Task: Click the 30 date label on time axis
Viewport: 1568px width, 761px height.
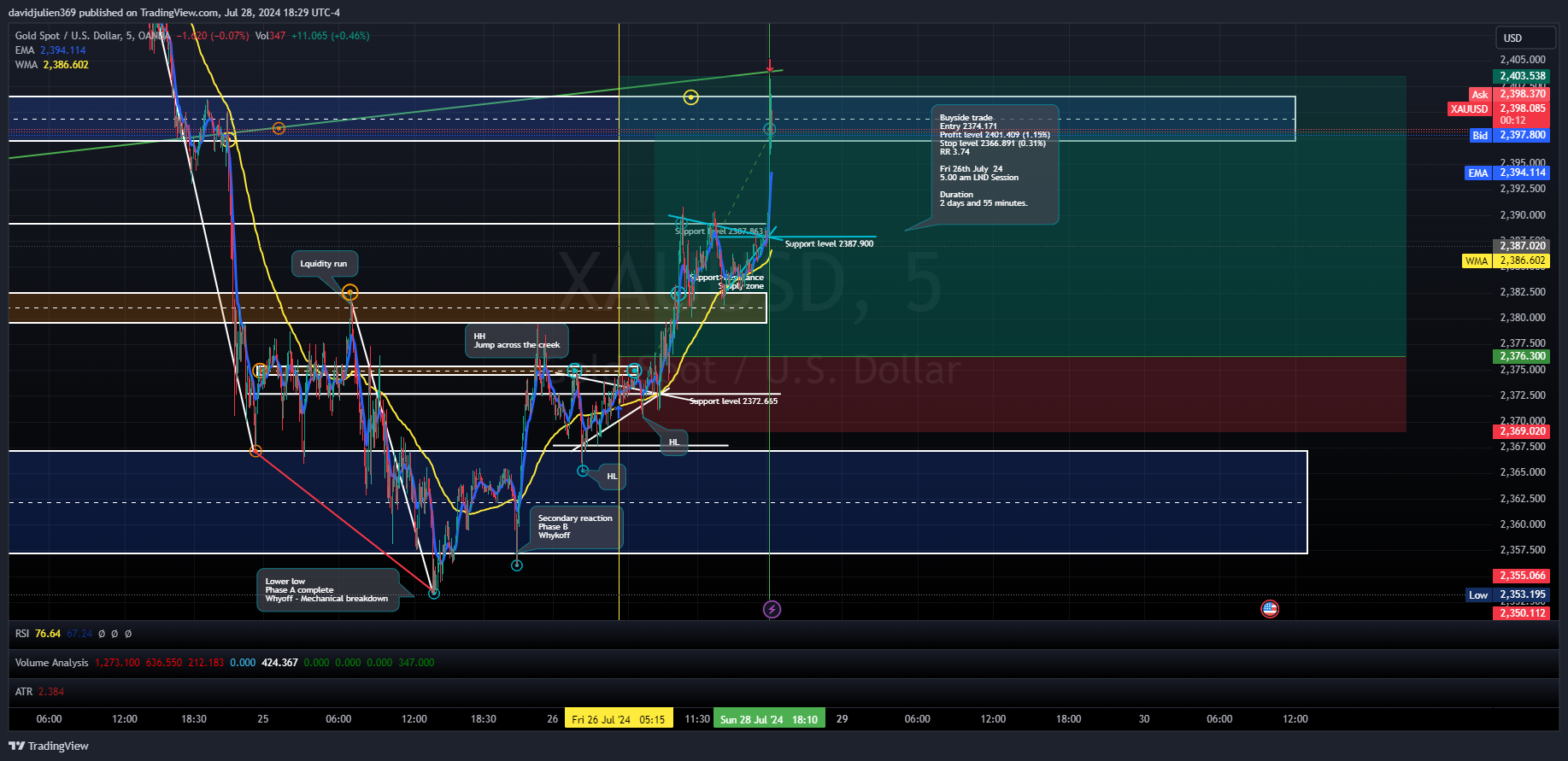Action: [x=1143, y=719]
